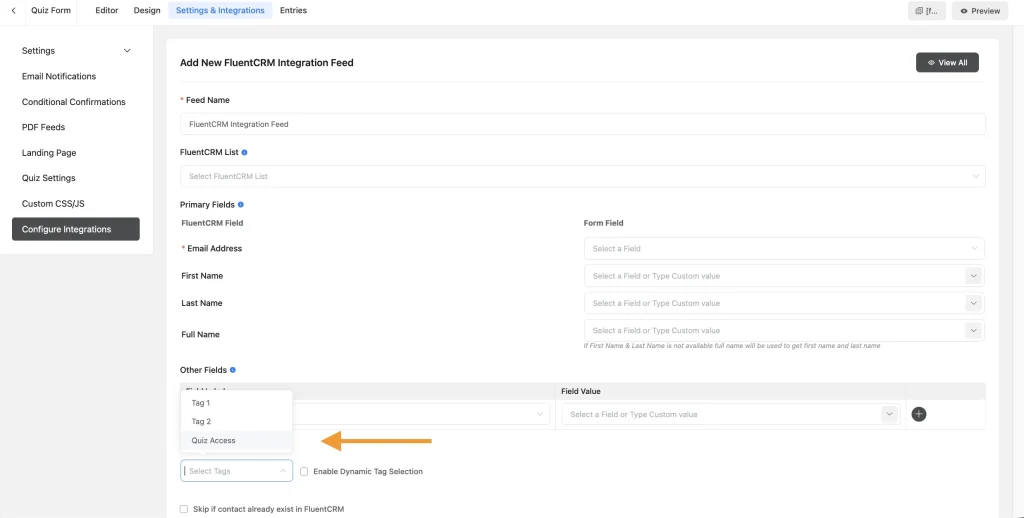Open the Editor tab
The height and width of the screenshot is (518, 1024).
(x=106, y=10)
